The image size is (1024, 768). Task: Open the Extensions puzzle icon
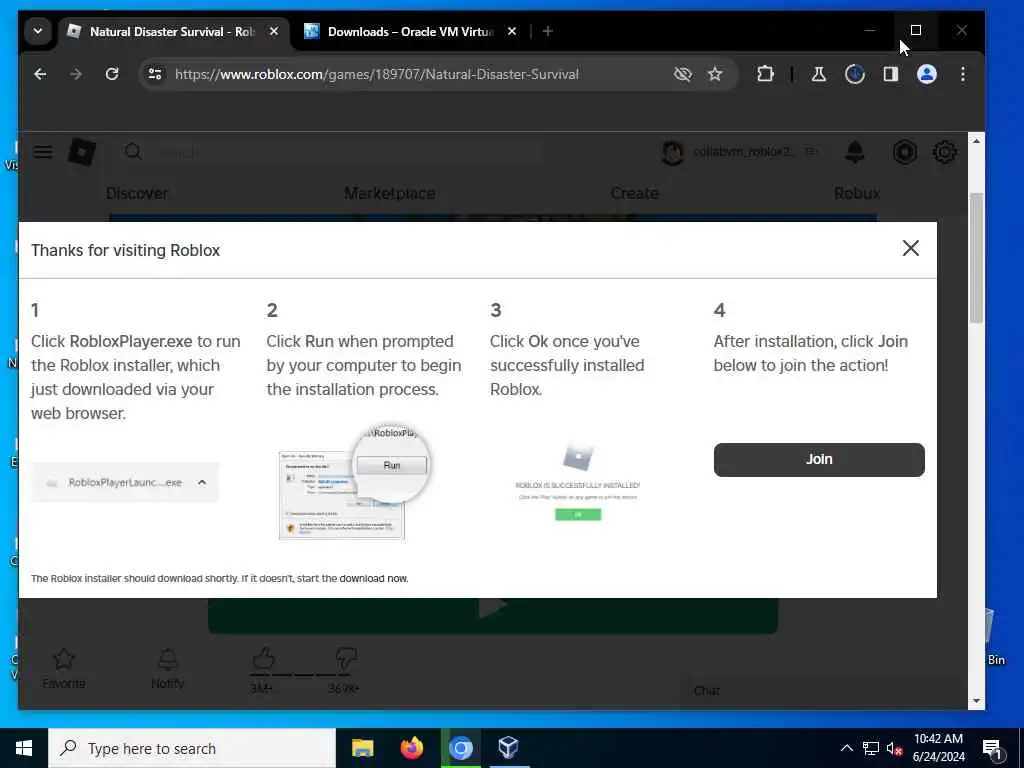(x=765, y=74)
